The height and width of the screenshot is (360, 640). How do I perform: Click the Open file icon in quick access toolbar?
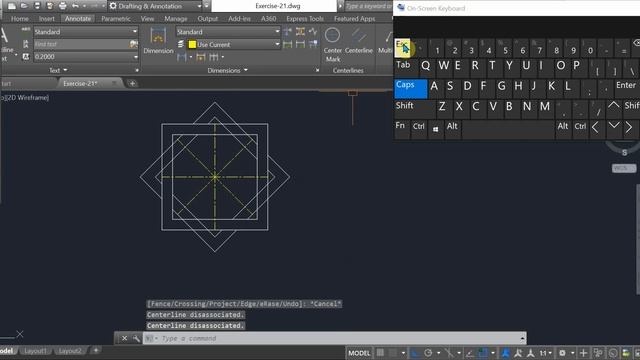pos(24,6)
